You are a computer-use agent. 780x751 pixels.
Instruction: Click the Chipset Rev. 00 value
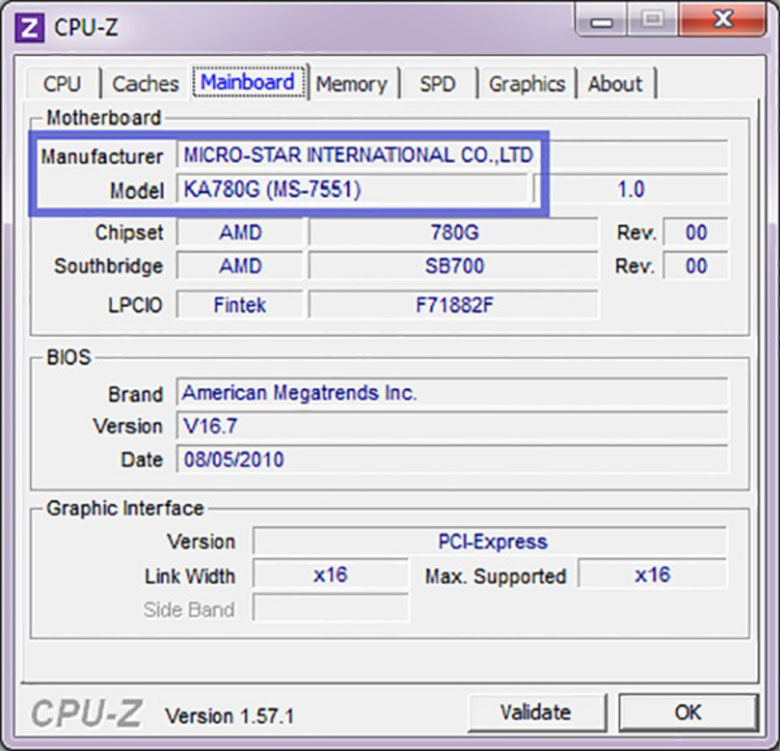coord(695,232)
